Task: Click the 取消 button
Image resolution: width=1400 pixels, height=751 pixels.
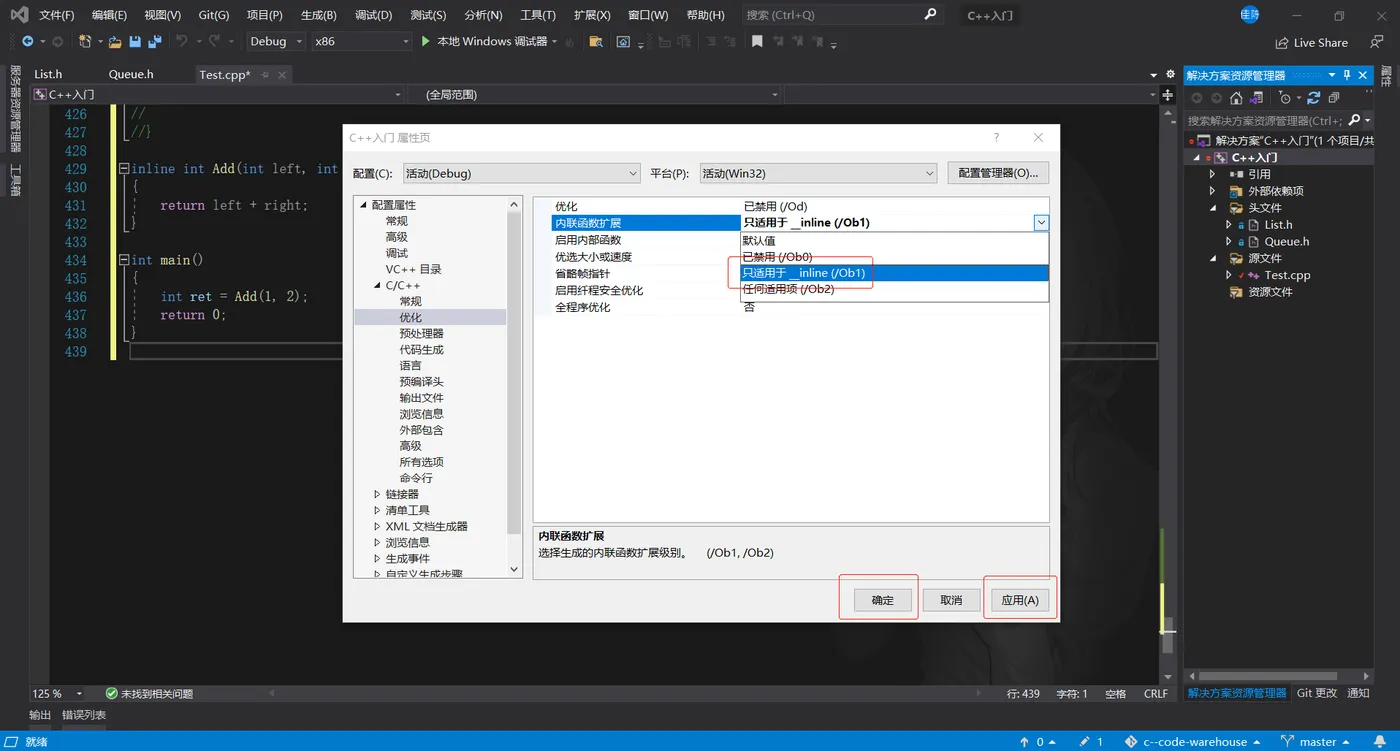Action: point(951,600)
